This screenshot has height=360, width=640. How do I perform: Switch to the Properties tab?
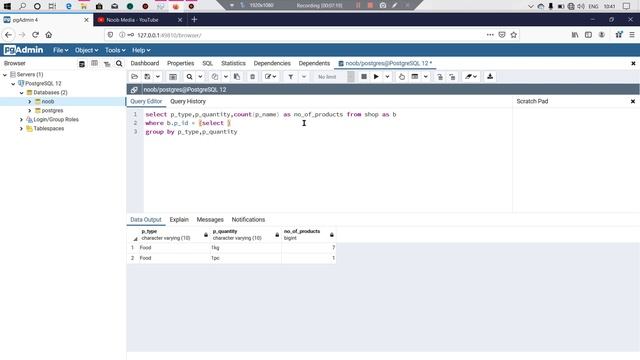pyautogui.click(x=180, y=63)
